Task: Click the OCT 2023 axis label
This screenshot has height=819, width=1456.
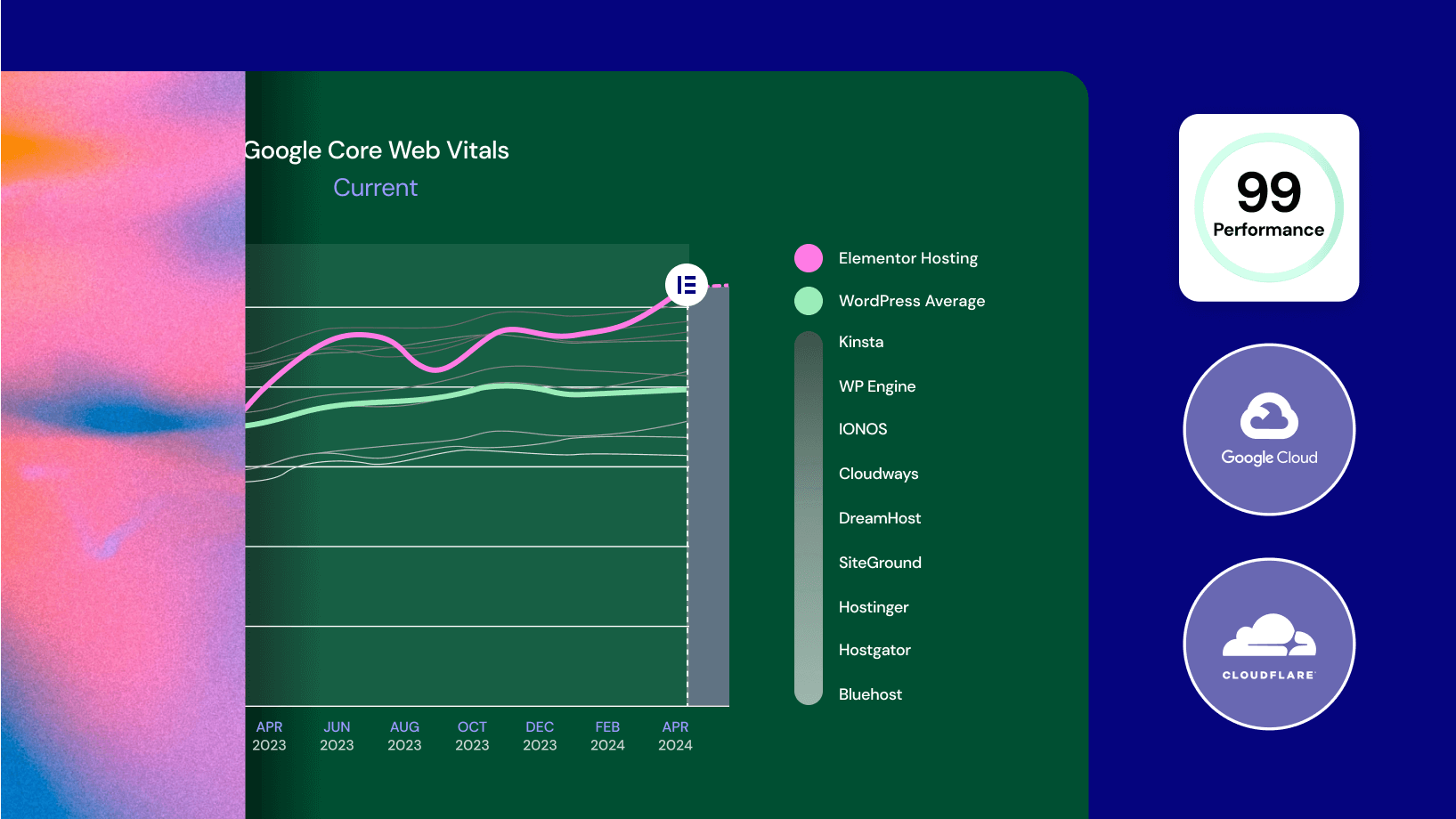Action: coord(472,736)
